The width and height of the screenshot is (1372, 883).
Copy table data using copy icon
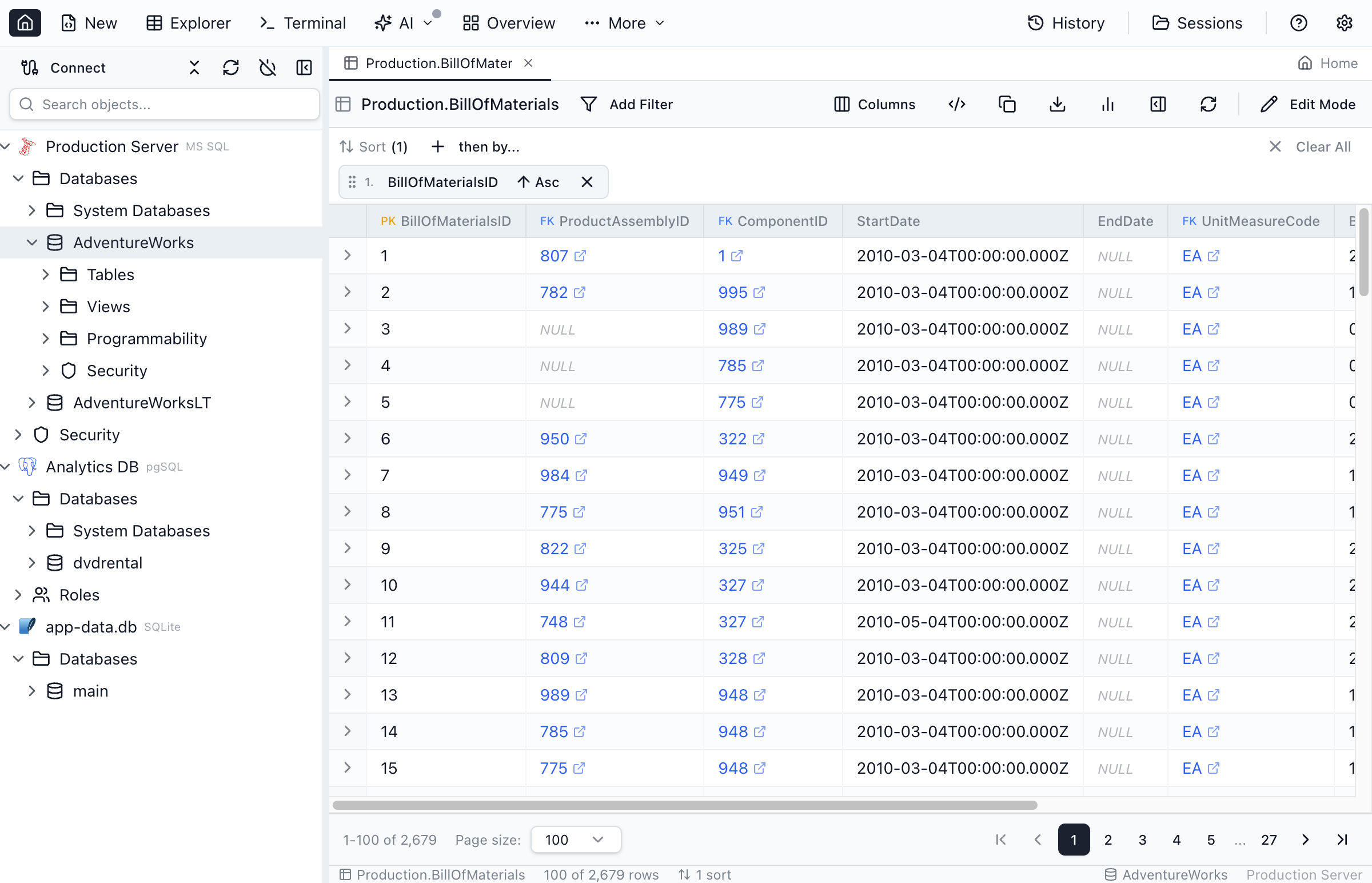click(x=1007, y=104)
